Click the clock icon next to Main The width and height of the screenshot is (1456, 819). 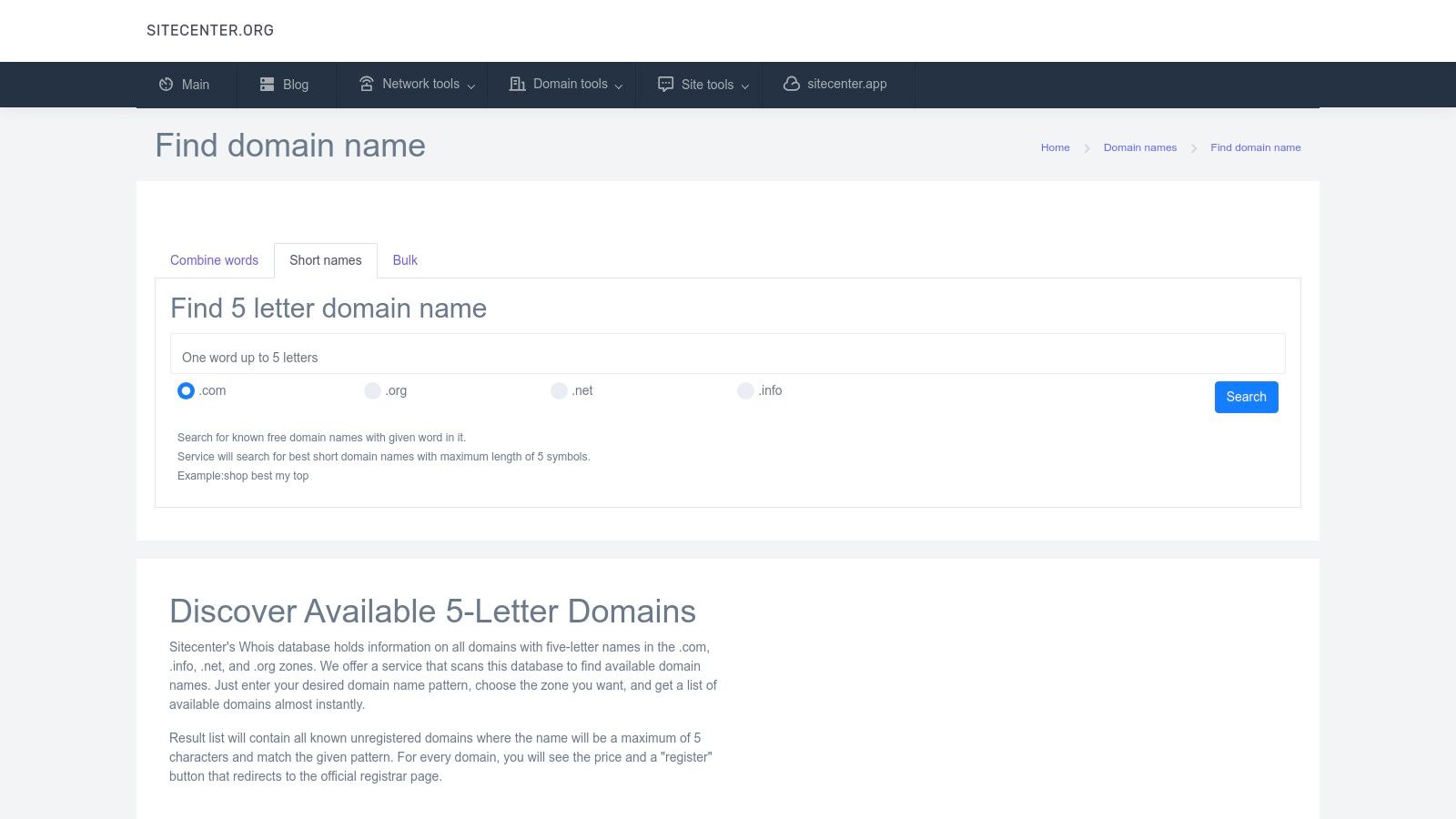167,84
